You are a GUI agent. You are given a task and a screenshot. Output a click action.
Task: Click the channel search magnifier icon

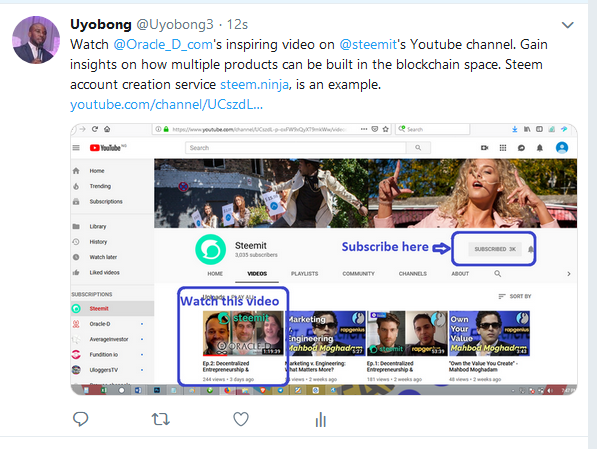tap(498, 273)
